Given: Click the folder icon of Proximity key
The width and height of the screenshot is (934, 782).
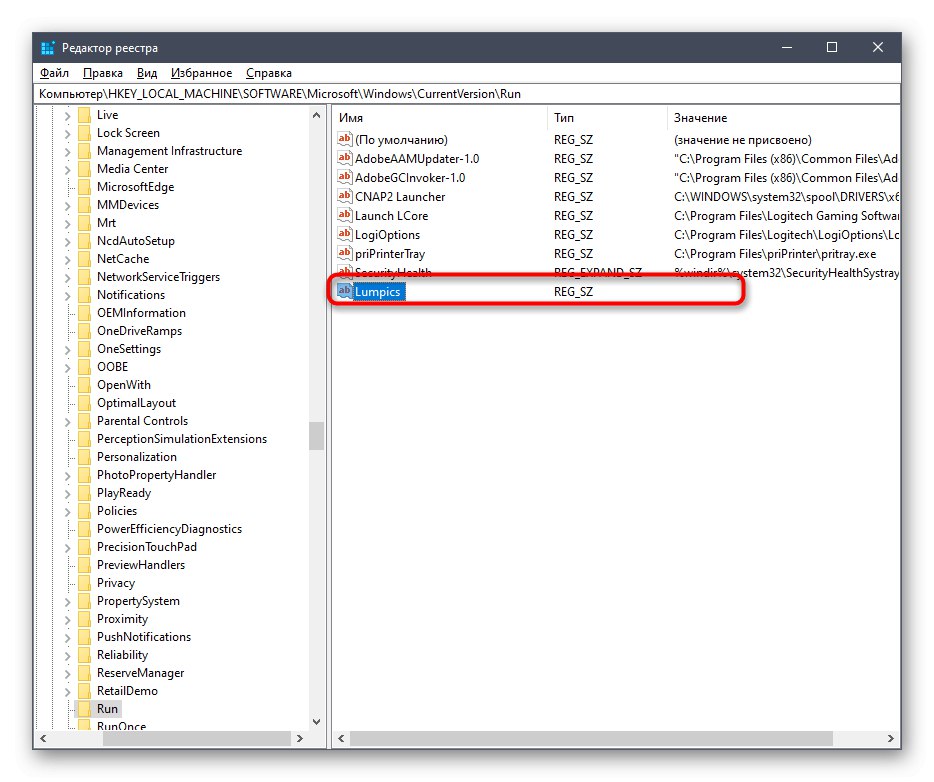Looking at the screenshot, I should coord(85,618).
